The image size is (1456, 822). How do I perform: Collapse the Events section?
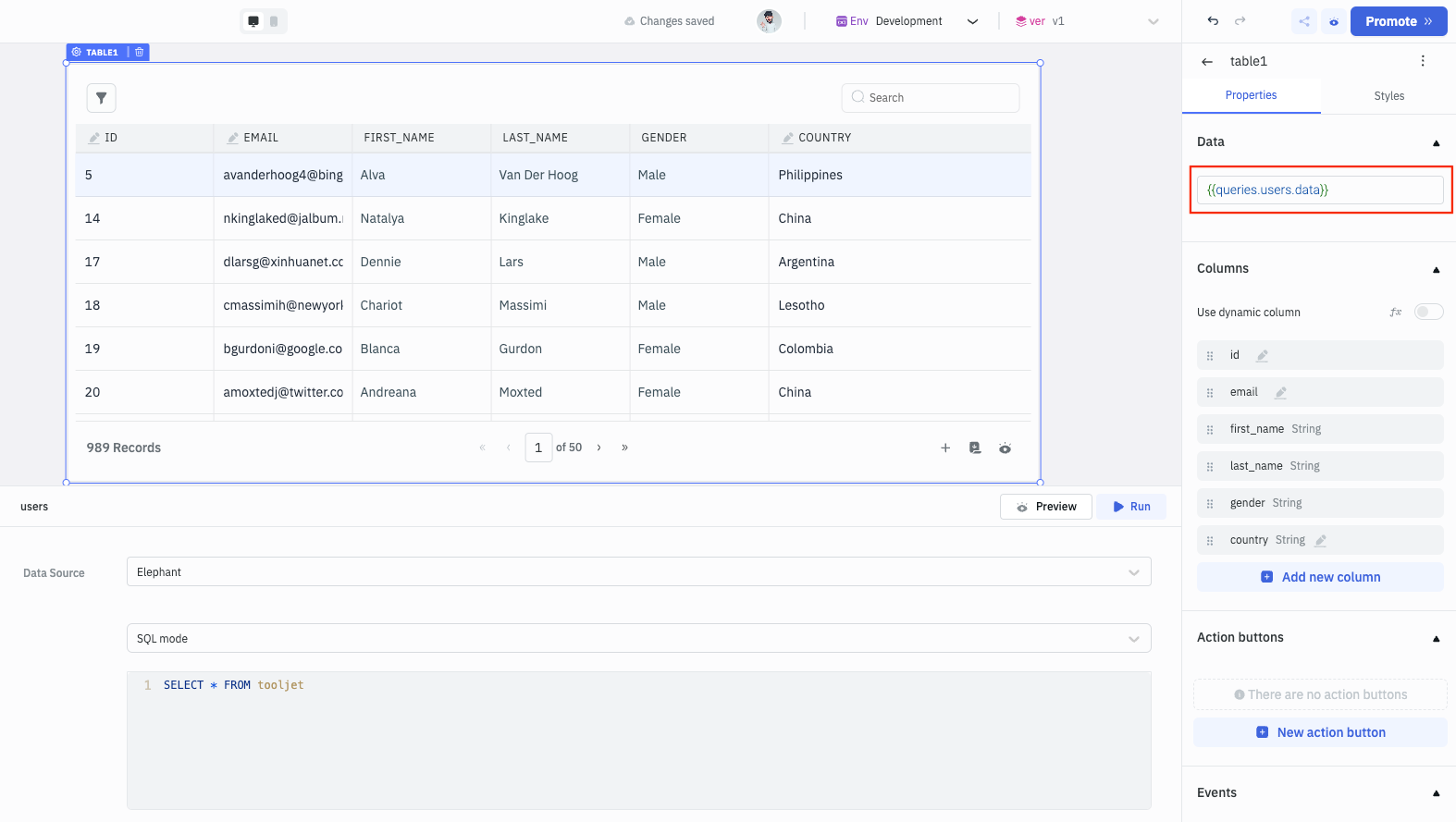point(1436,793)
